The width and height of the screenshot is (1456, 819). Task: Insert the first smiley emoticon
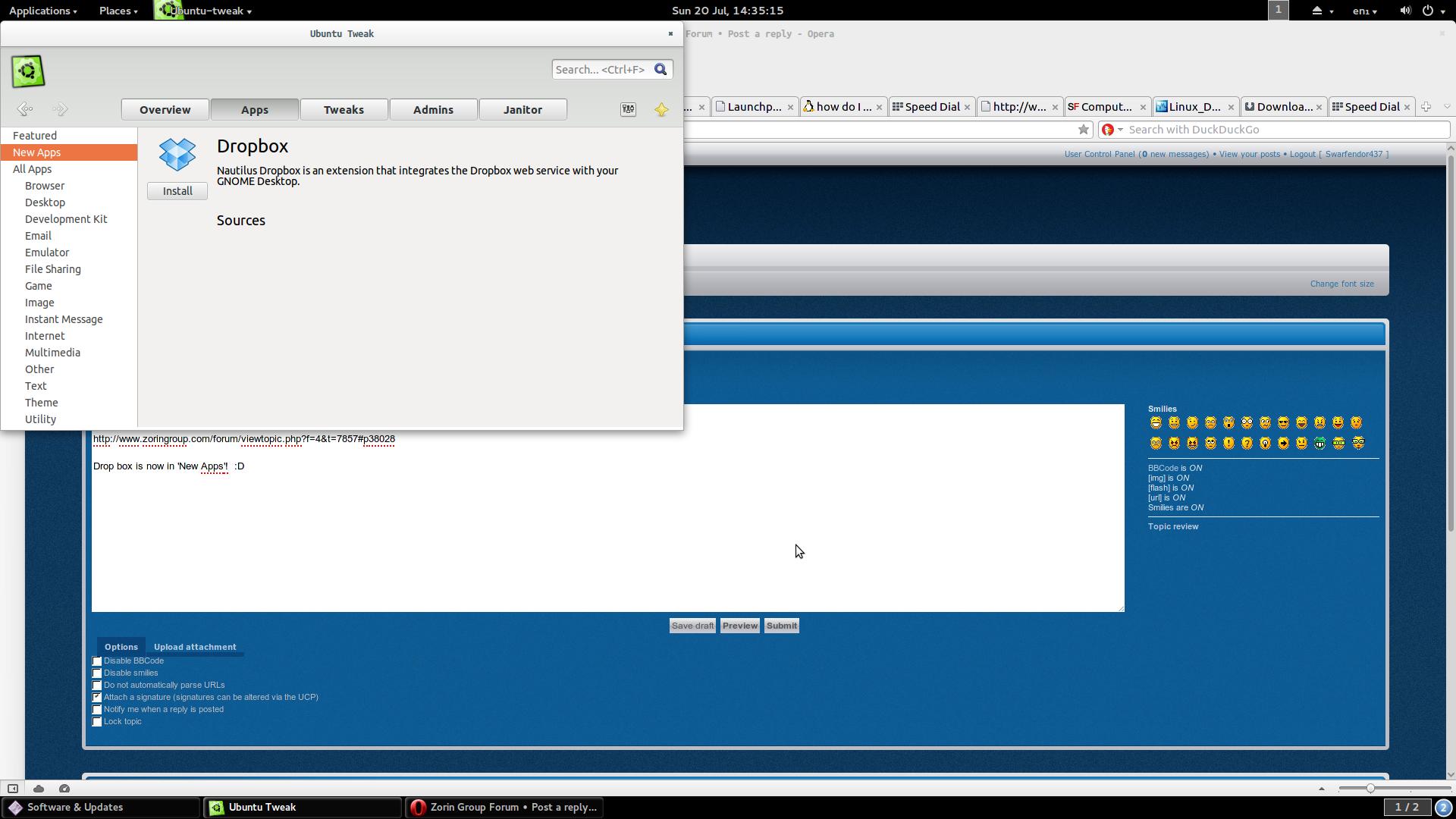(x=1156, y=423)
